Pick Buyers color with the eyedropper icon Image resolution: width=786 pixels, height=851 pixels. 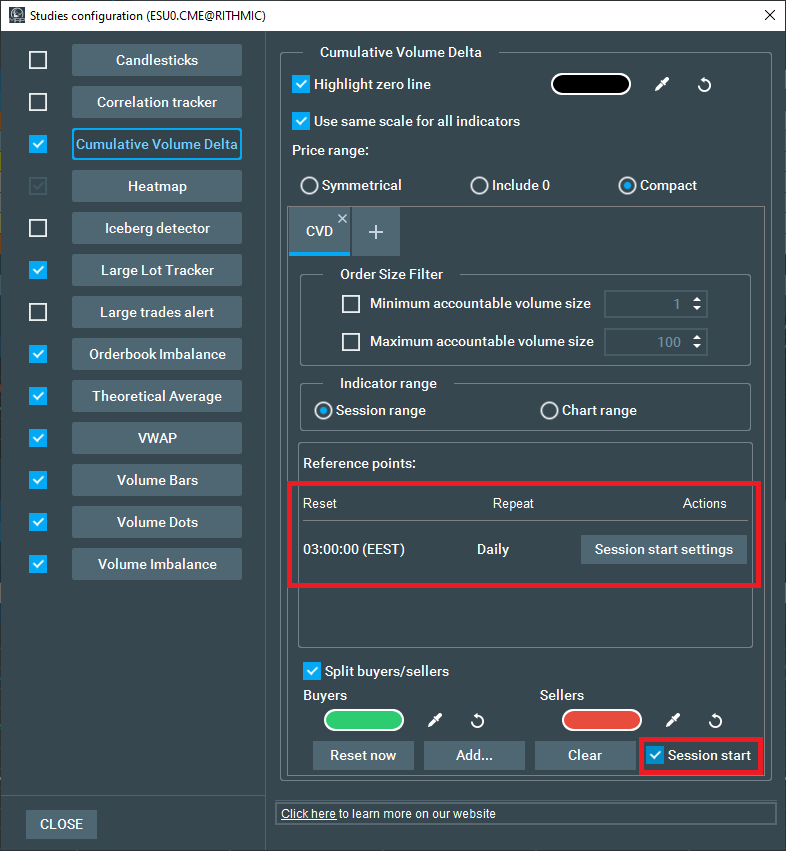click(435, 720)
